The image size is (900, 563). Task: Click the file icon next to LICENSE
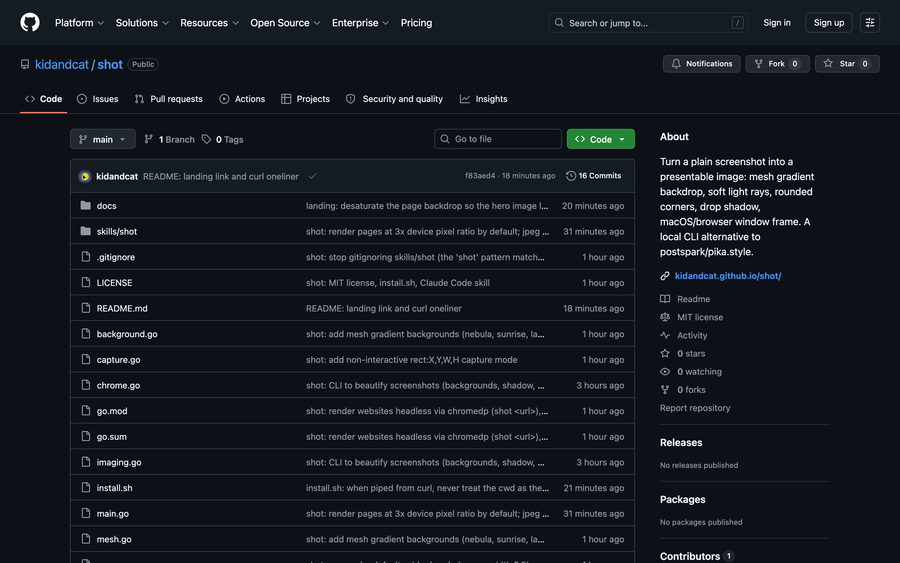(86, 282)
